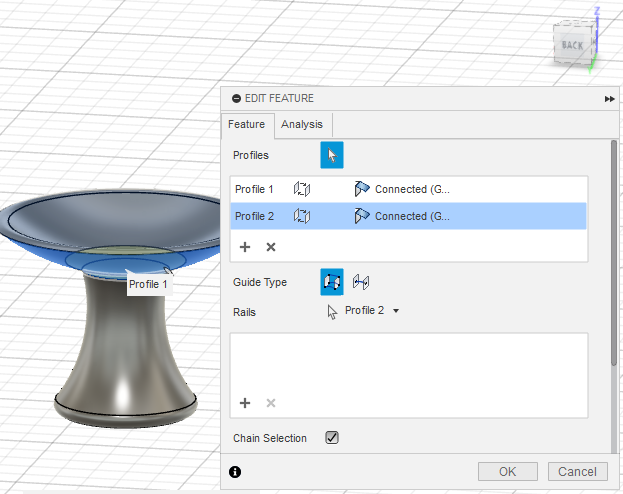Collapse the Edit Feature dialog with minus icon
The width and height of the screenshot is (623, 494).
(x=236, y=99)
